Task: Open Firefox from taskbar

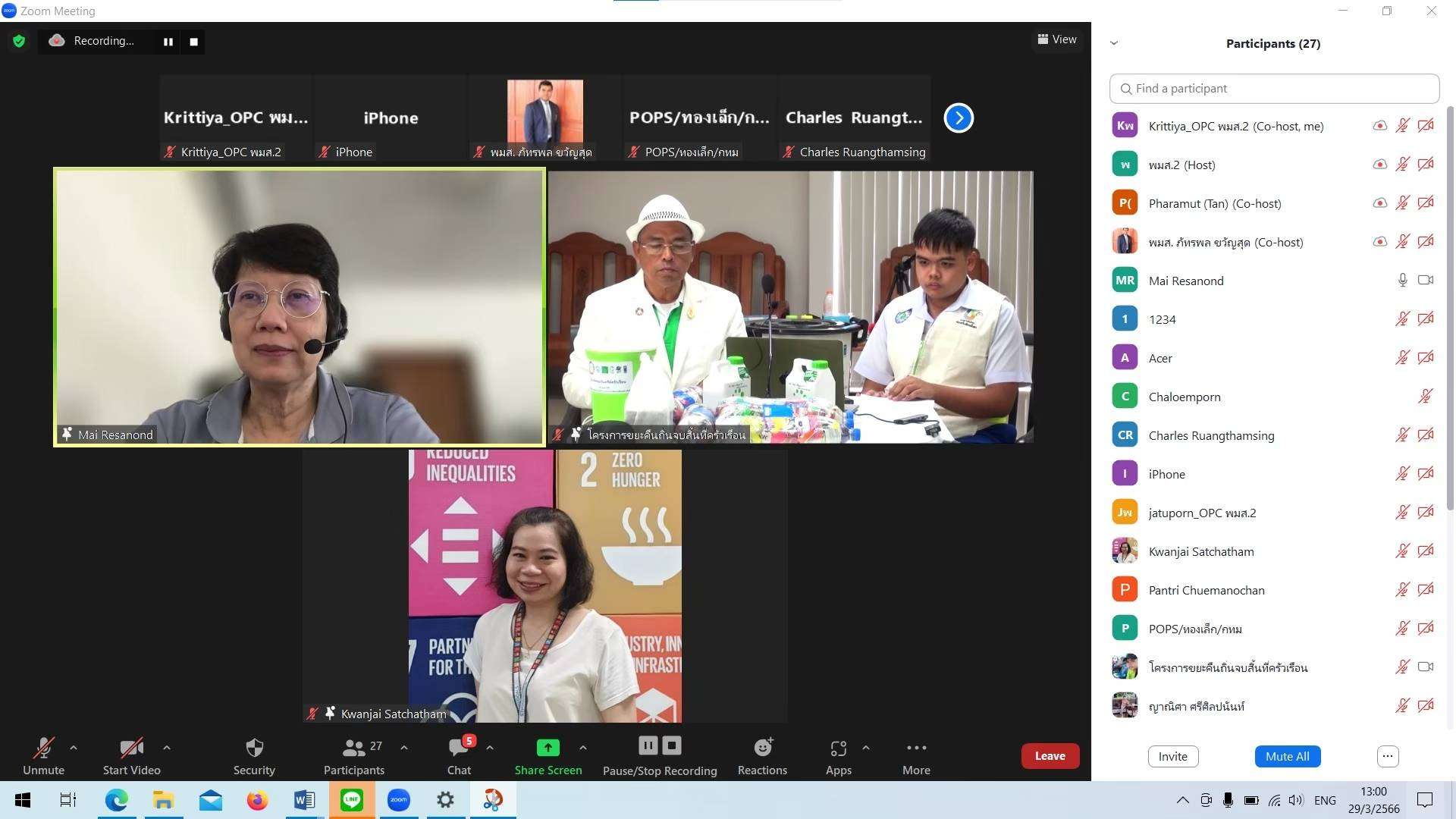Action: [257, 800]
